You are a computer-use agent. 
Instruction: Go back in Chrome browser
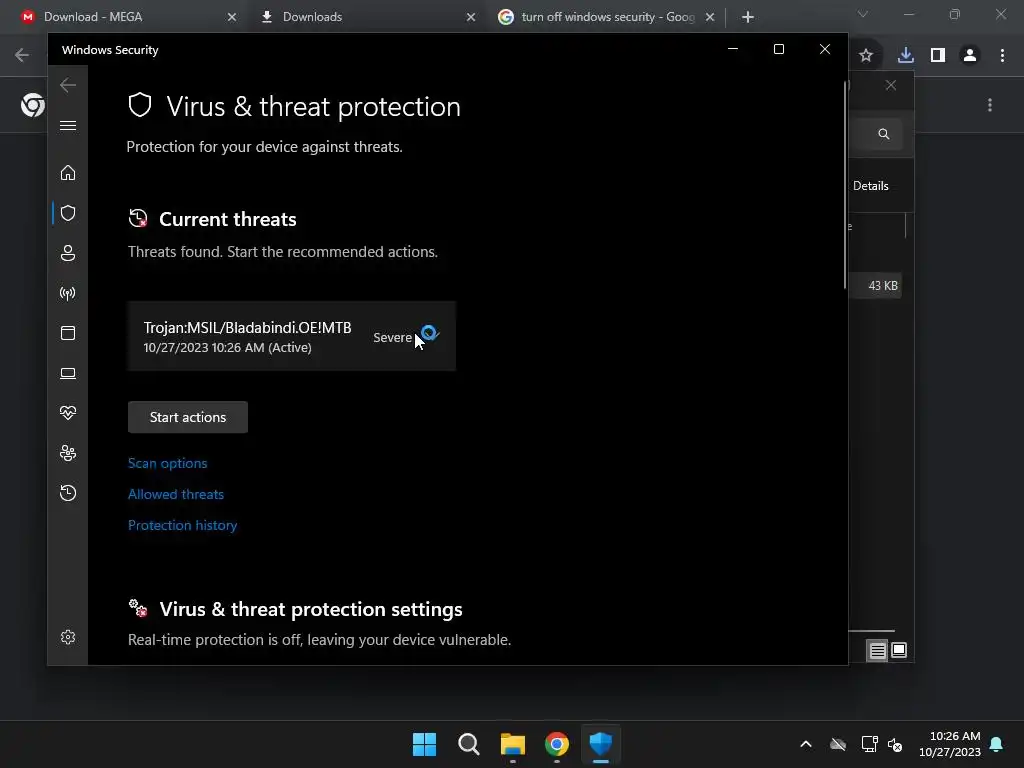click(x=22, y=55)
